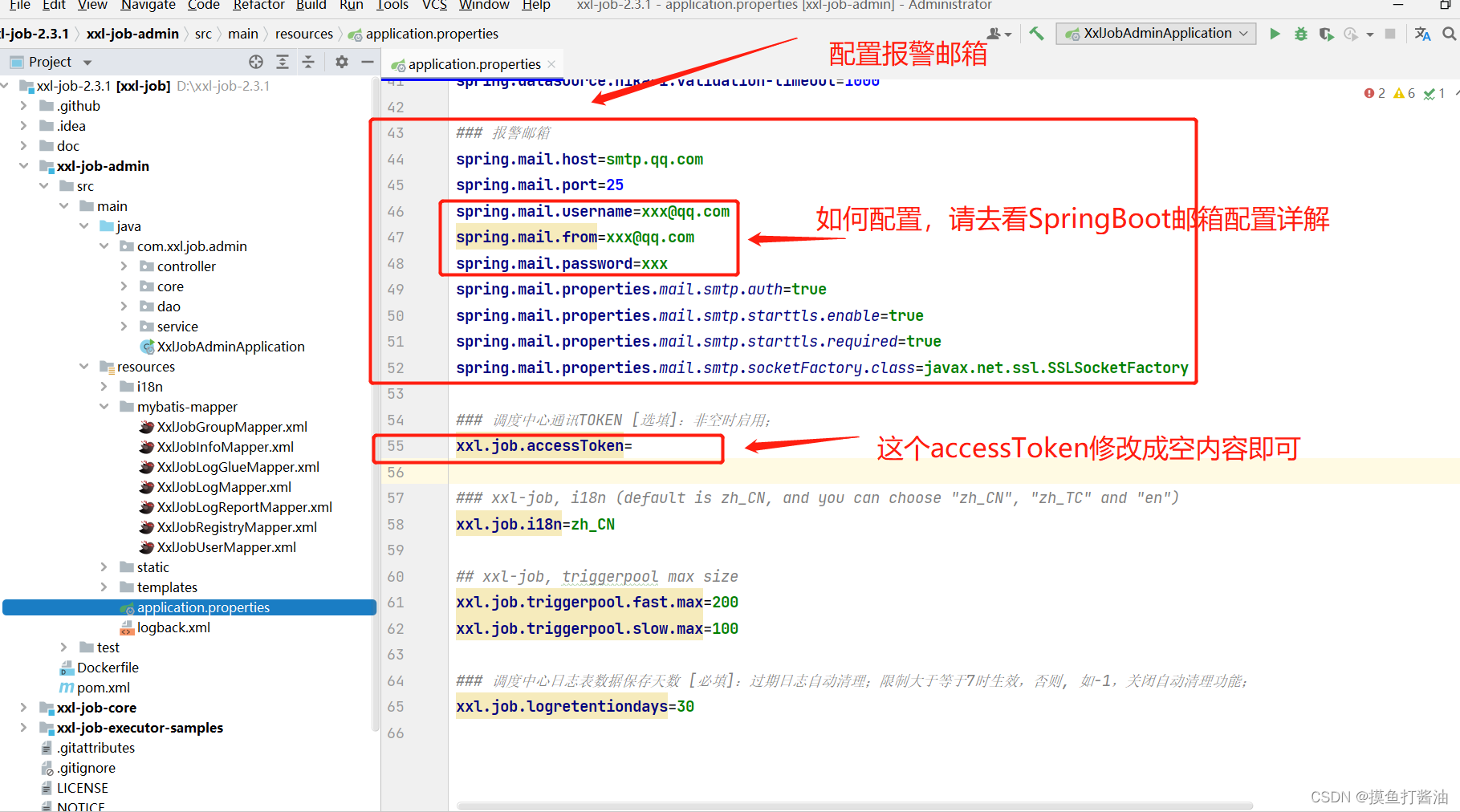This screenshot has width=1460, height=812.
Task: Select XxlJobInfoMapper.xml file
Action: [x=217, y=447]
